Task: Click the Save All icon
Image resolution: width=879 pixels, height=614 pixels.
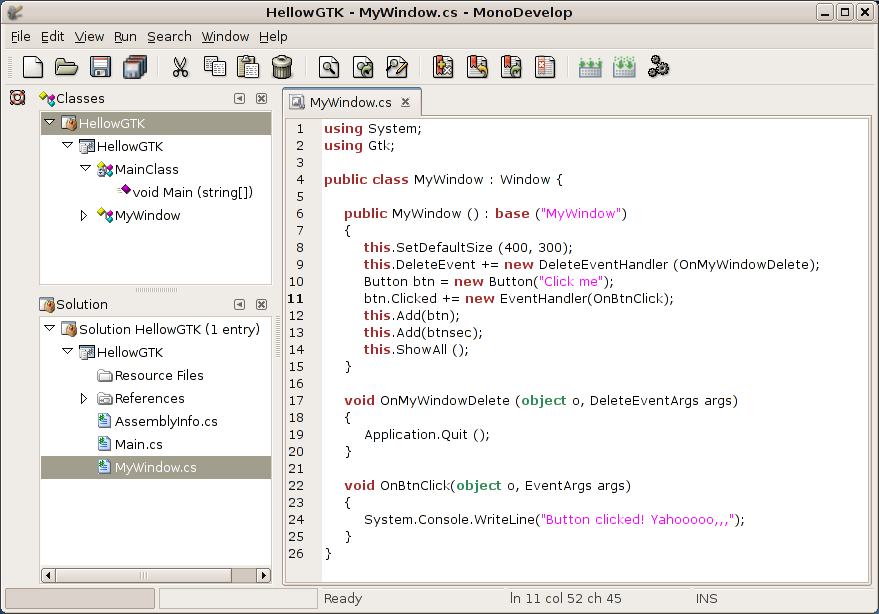Action: pyautogui.click(x=135, y=67)
